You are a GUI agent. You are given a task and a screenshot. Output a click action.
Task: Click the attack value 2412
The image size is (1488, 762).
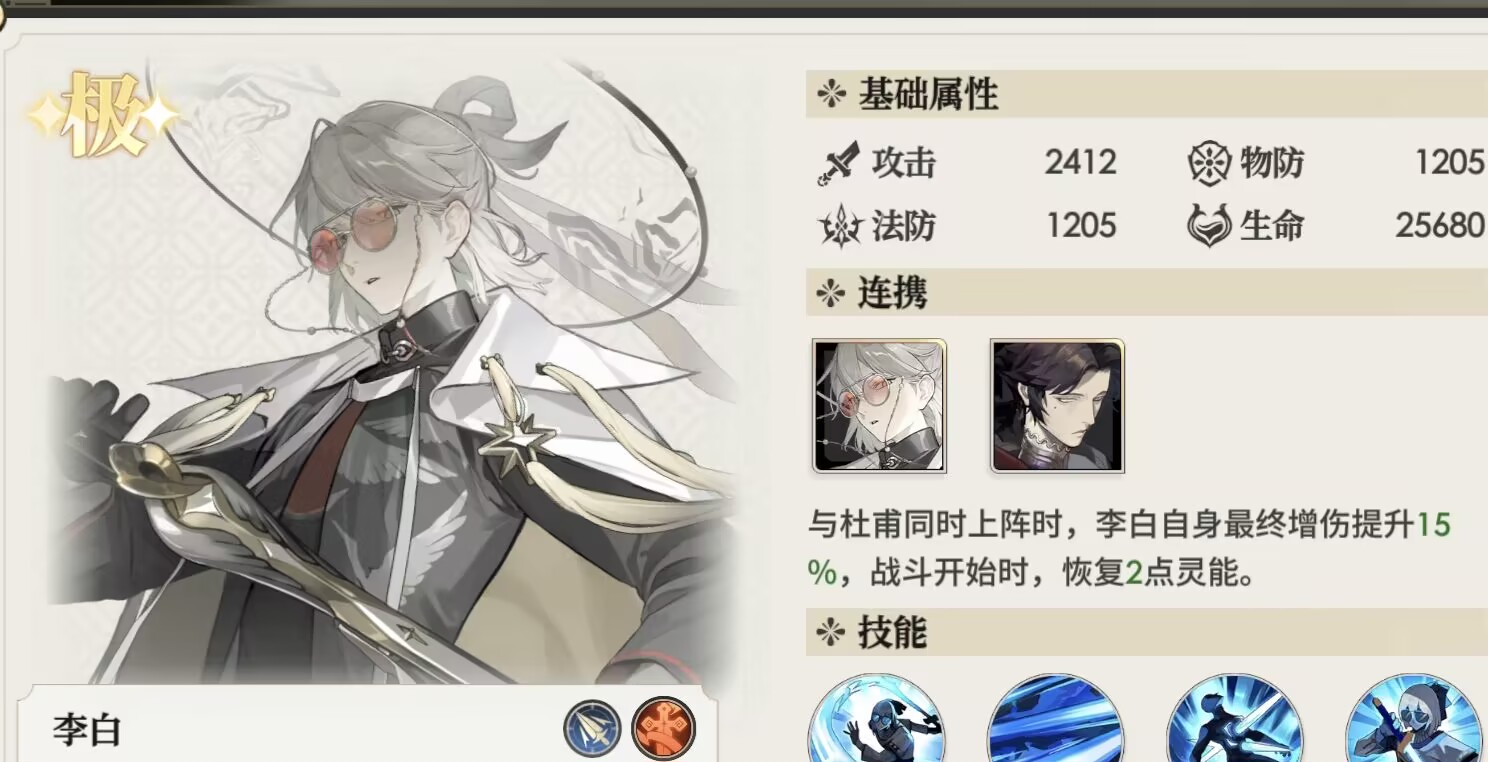coord(1080,162)
